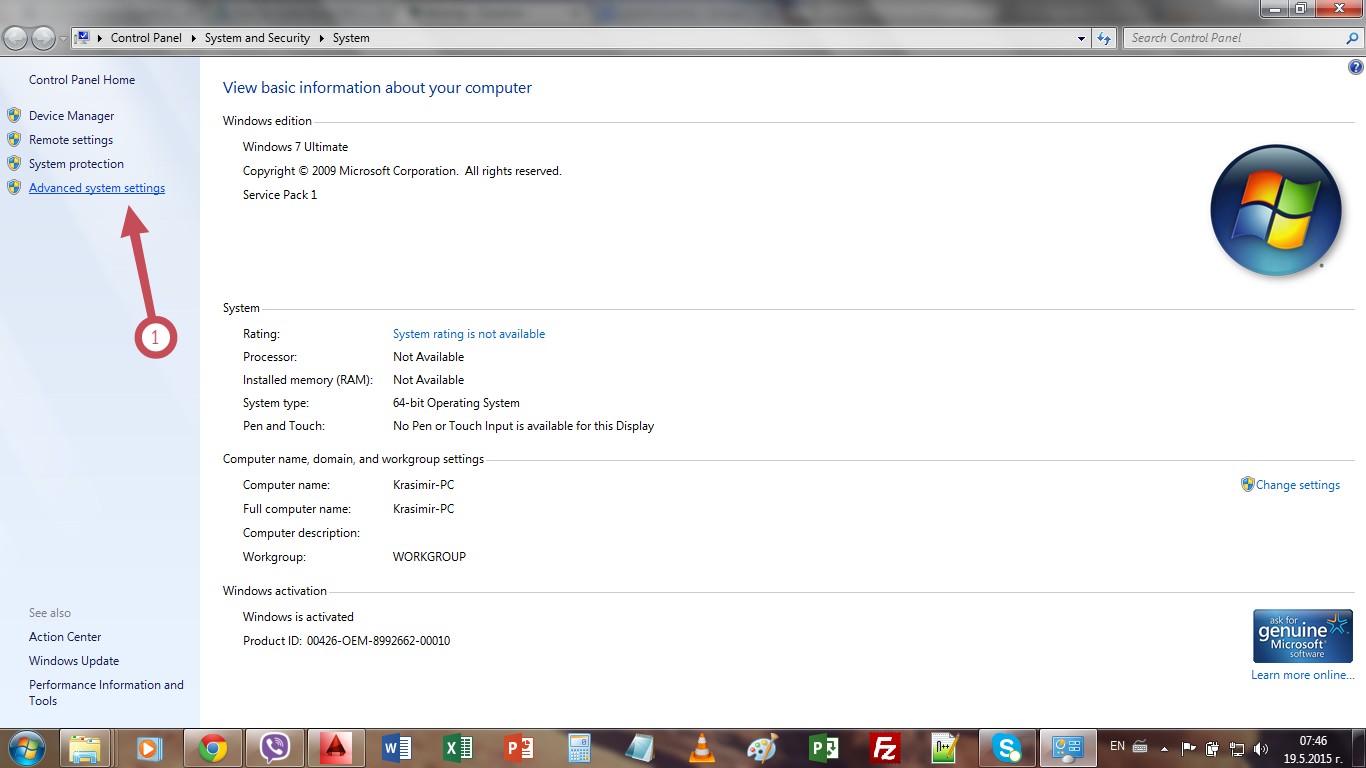This screenshot has height=768, width=1366.
Task: Click the Forward navigation arrow
Action: pyautogui.click(x=44, y=38)
